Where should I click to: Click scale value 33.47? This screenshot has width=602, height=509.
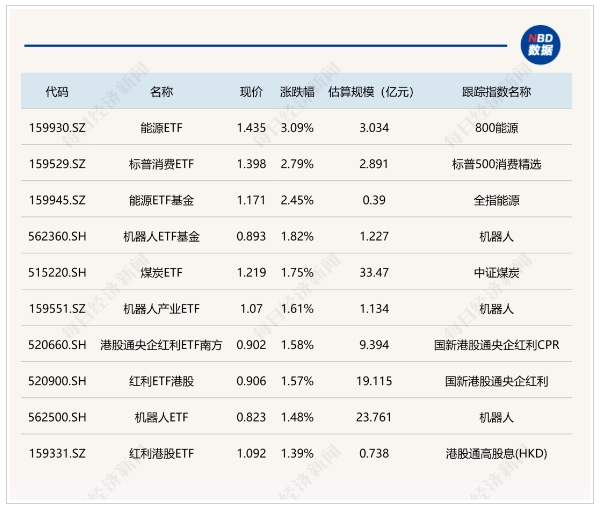click(x=374, y=273)
